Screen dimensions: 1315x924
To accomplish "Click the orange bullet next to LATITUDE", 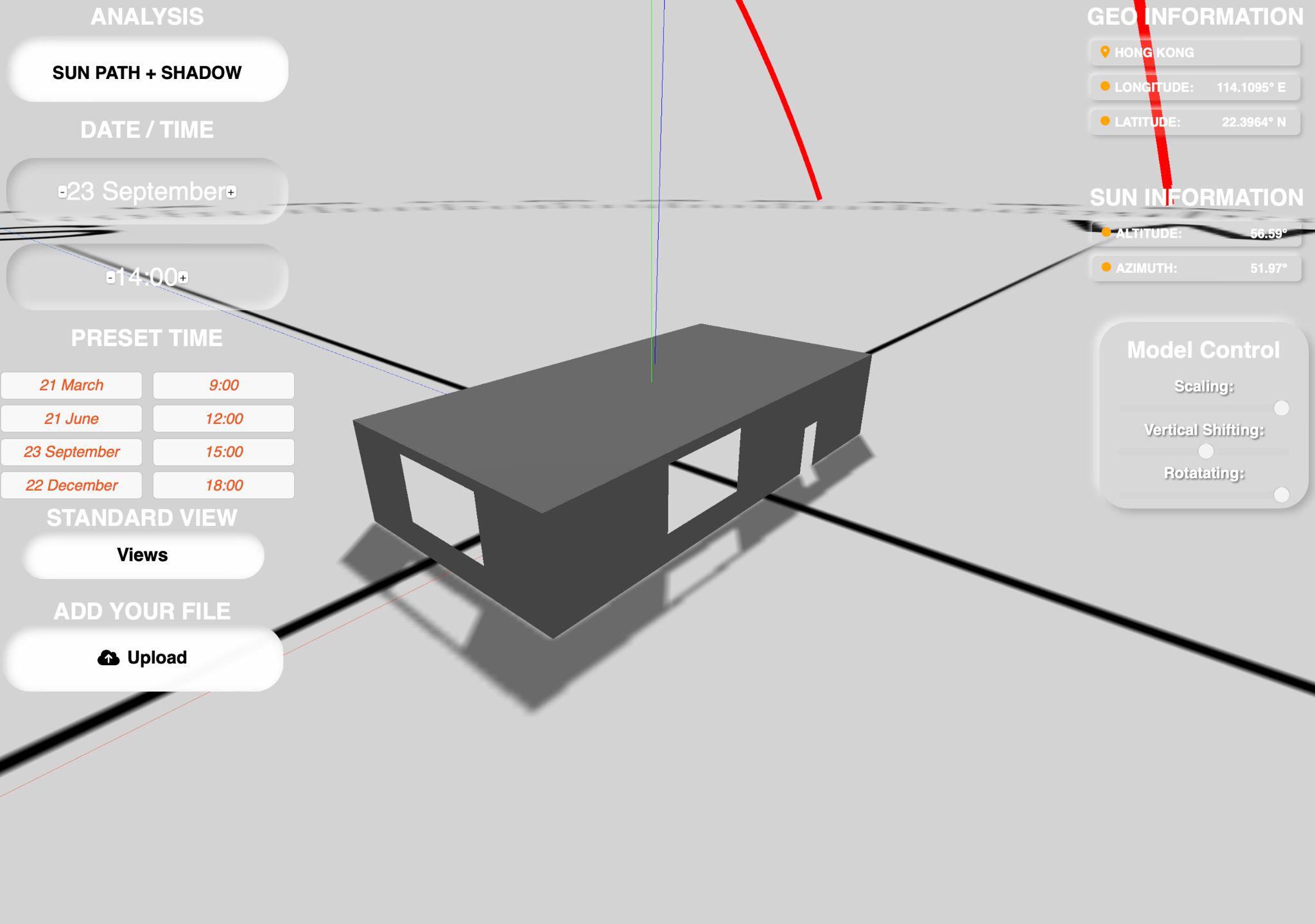I will [1106, 123].
